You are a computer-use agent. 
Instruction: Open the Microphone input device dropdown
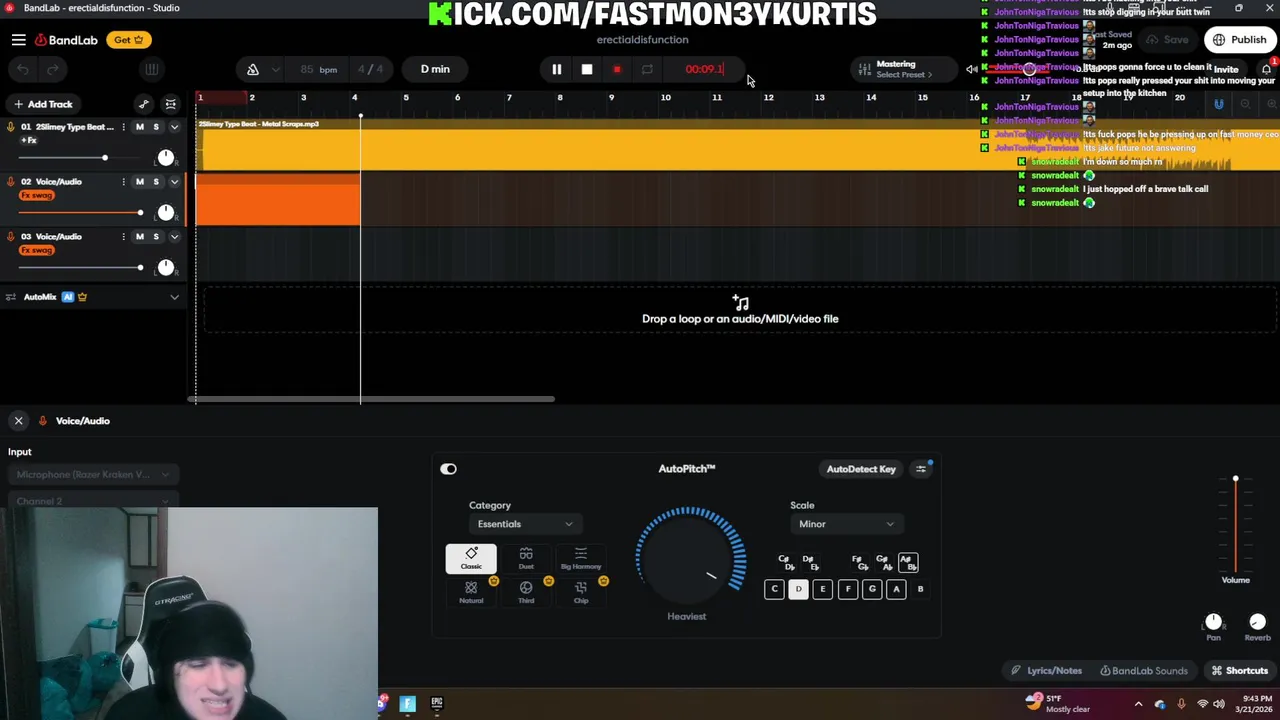coord(93,475)
